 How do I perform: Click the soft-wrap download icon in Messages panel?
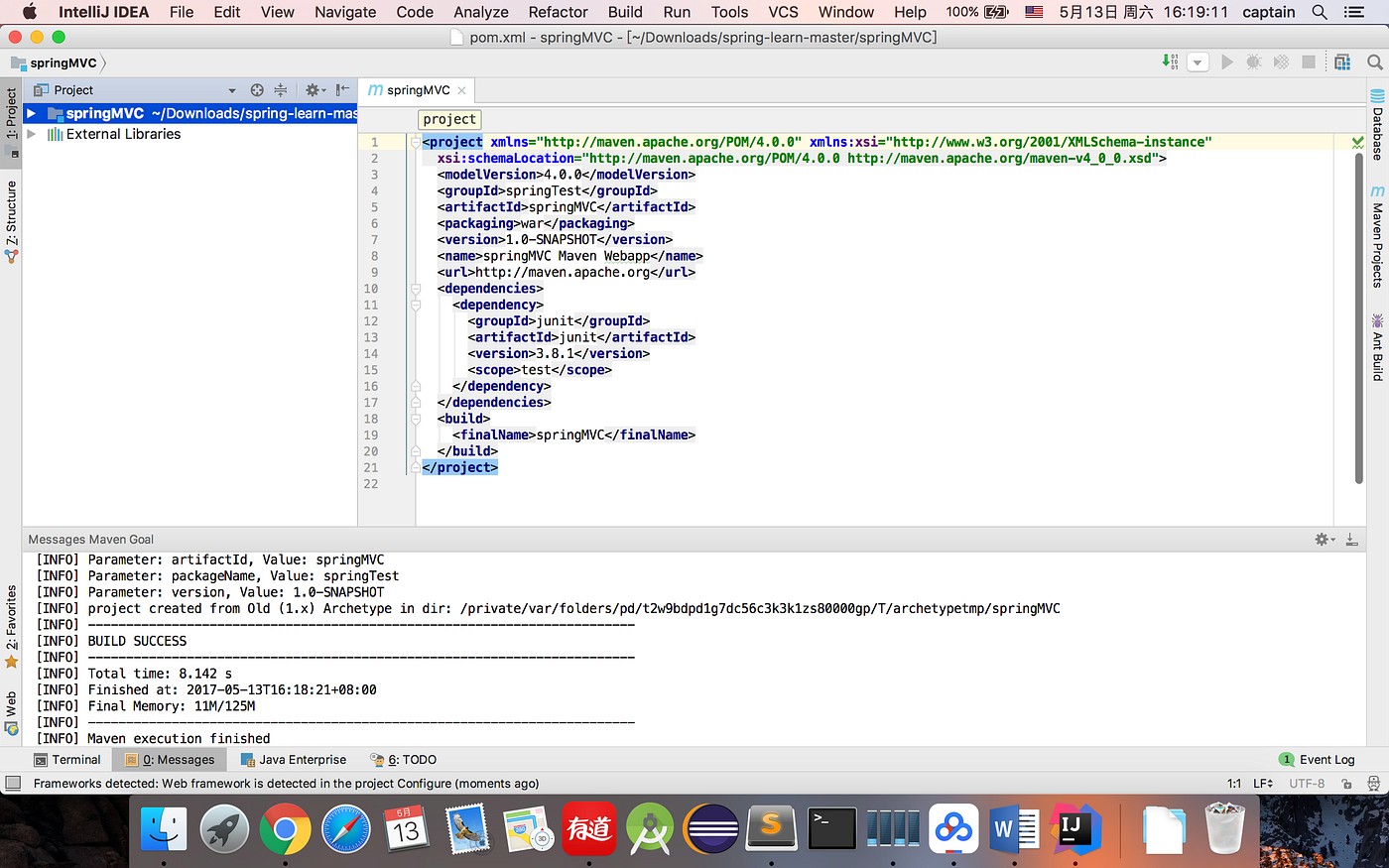(x=1351, y=539)
